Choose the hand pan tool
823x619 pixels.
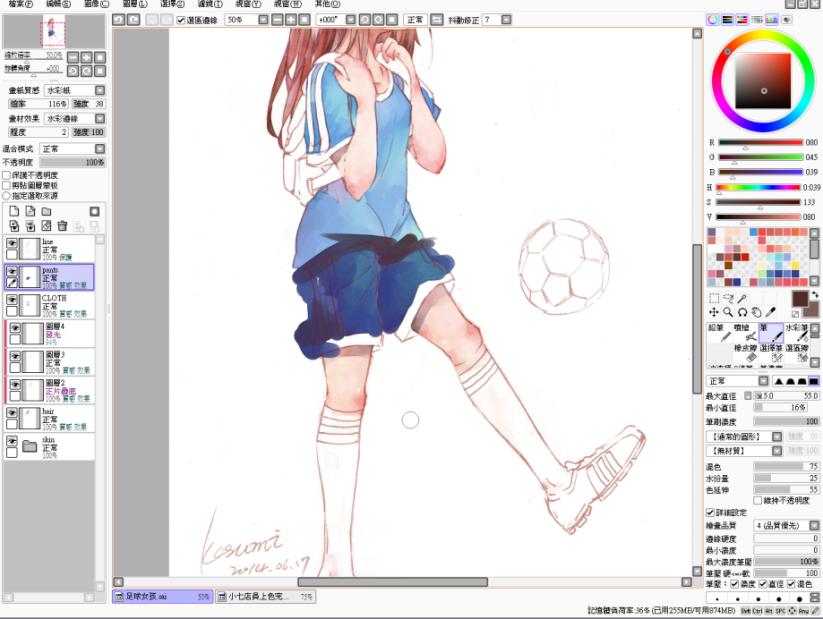(756, 312)
